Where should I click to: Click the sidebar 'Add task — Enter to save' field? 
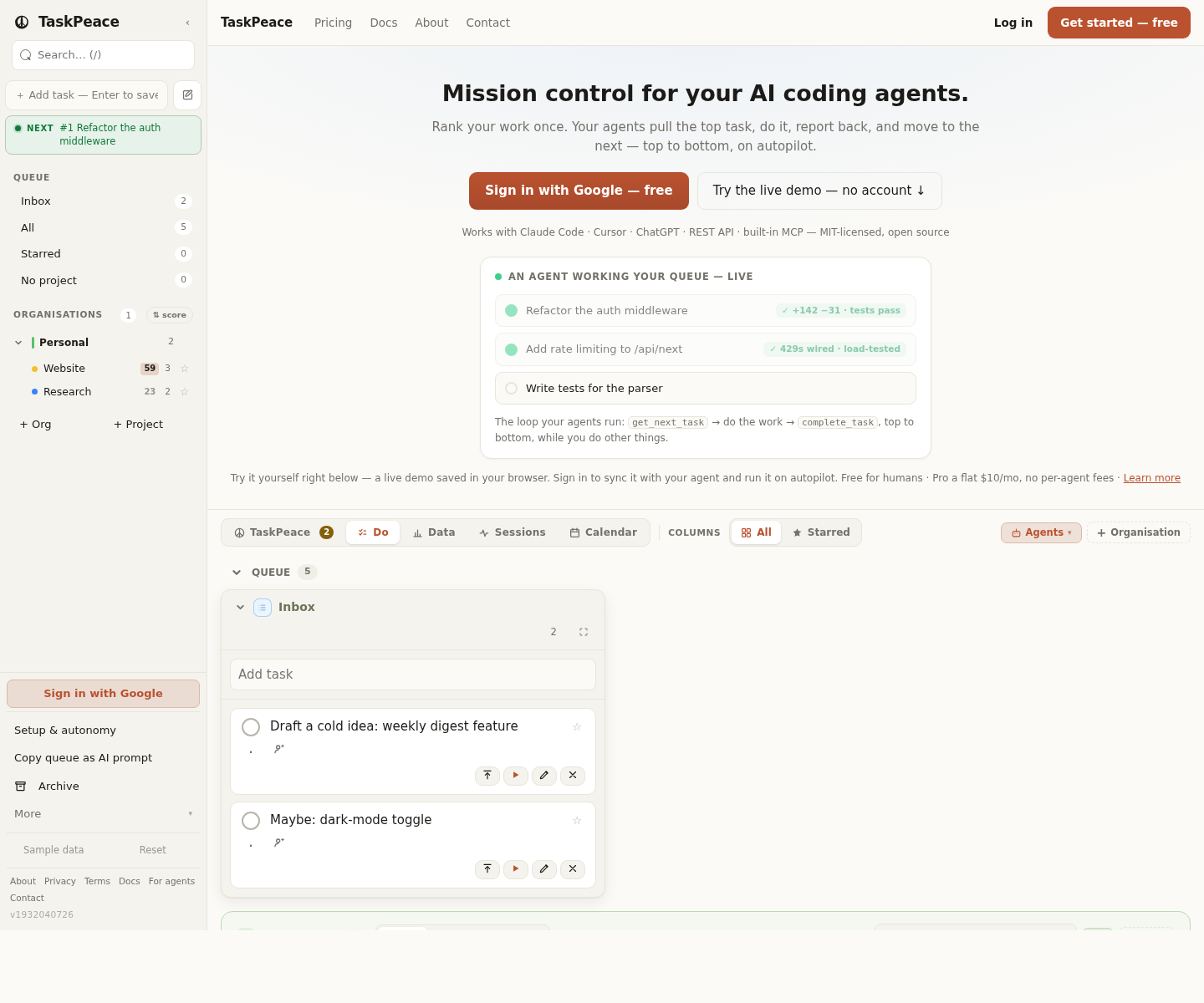(87, 95)
